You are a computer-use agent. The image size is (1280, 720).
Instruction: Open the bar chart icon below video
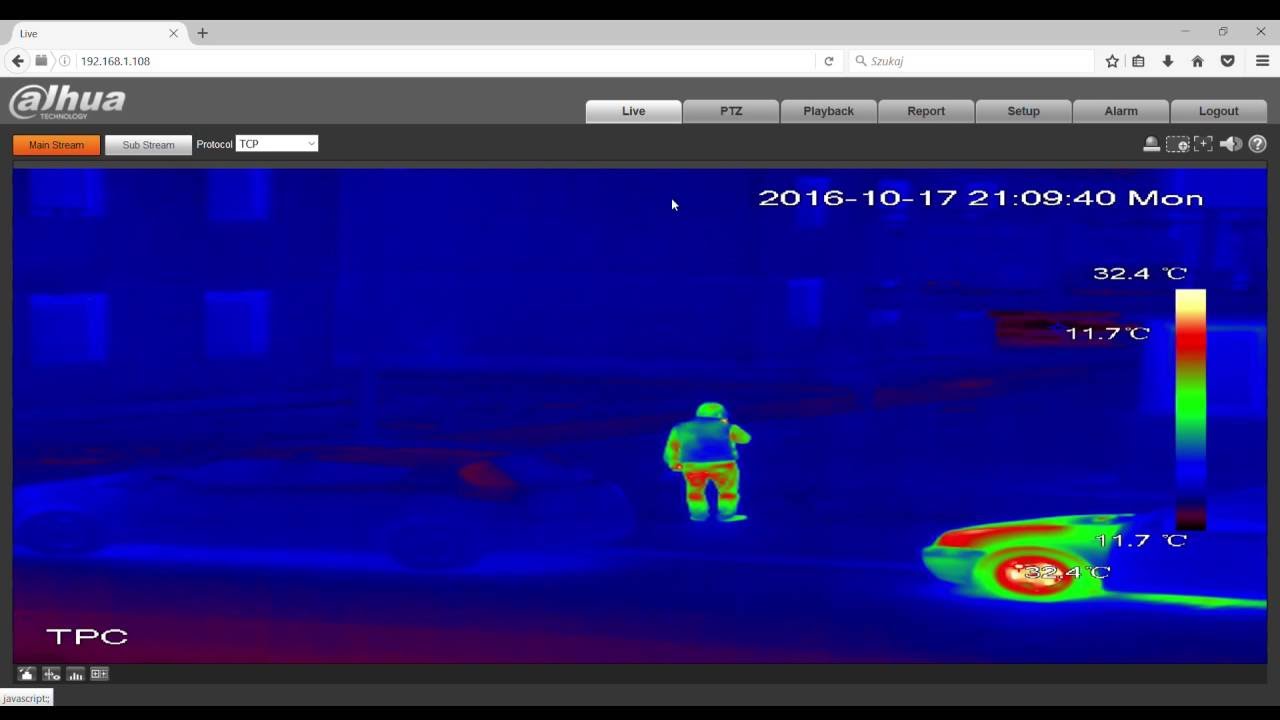[x=75, y=674]
